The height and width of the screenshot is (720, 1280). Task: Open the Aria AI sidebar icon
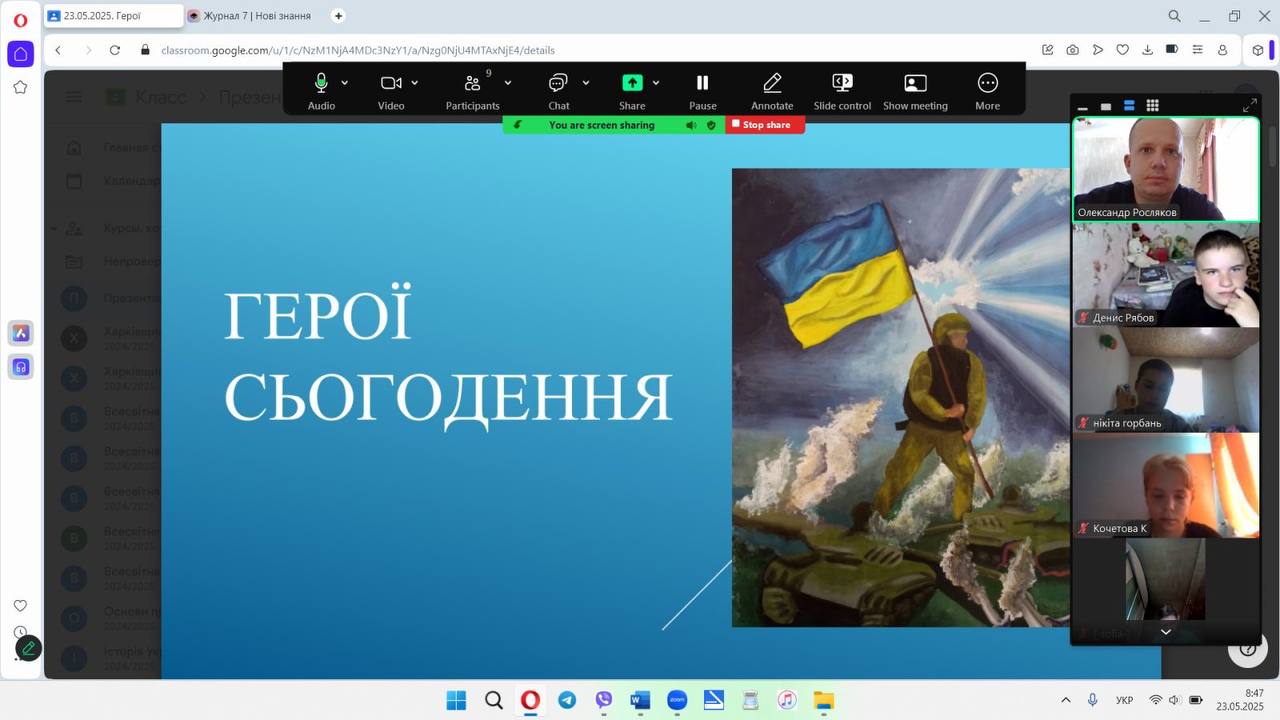[20, 333]
